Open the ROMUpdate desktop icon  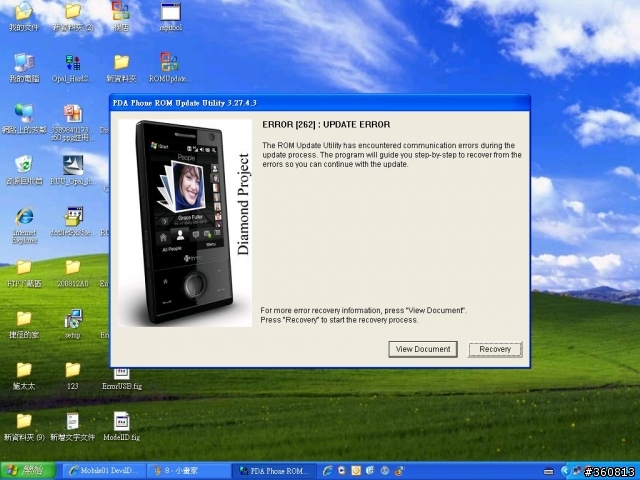(169, 63)
